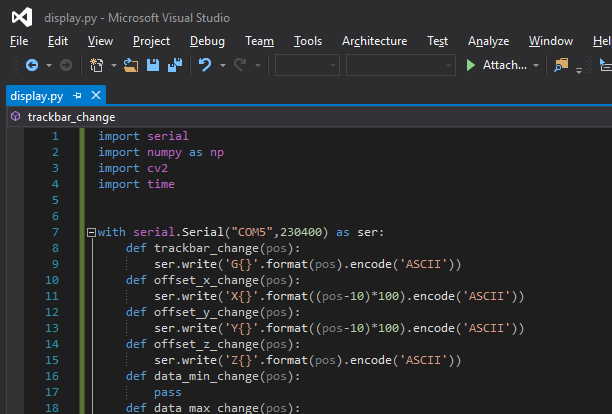Click line number 12 in the gutter
This screenshot has height=414, width=612.
pos(52,312)
